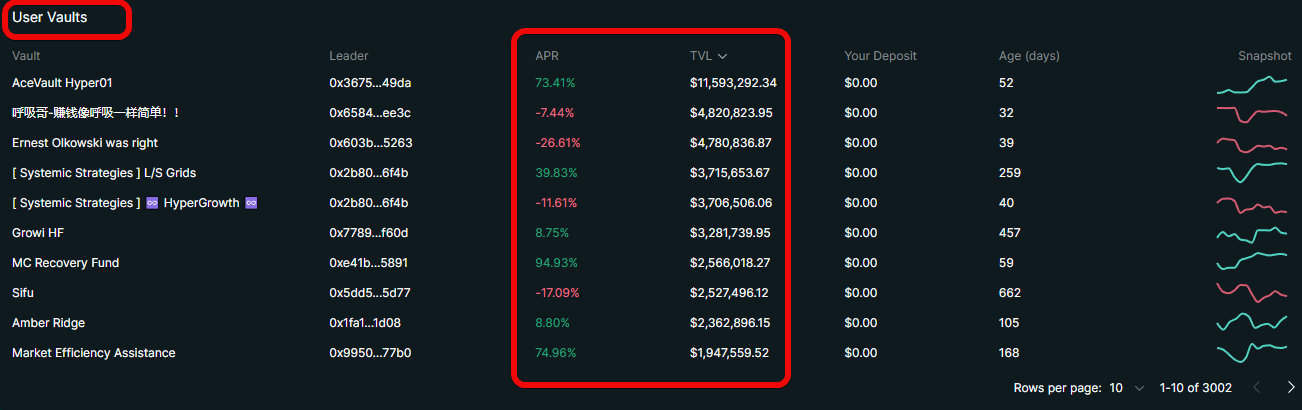Click leader address 0x3675...49da
This screenshot has width=1302, height=410.
370,83
